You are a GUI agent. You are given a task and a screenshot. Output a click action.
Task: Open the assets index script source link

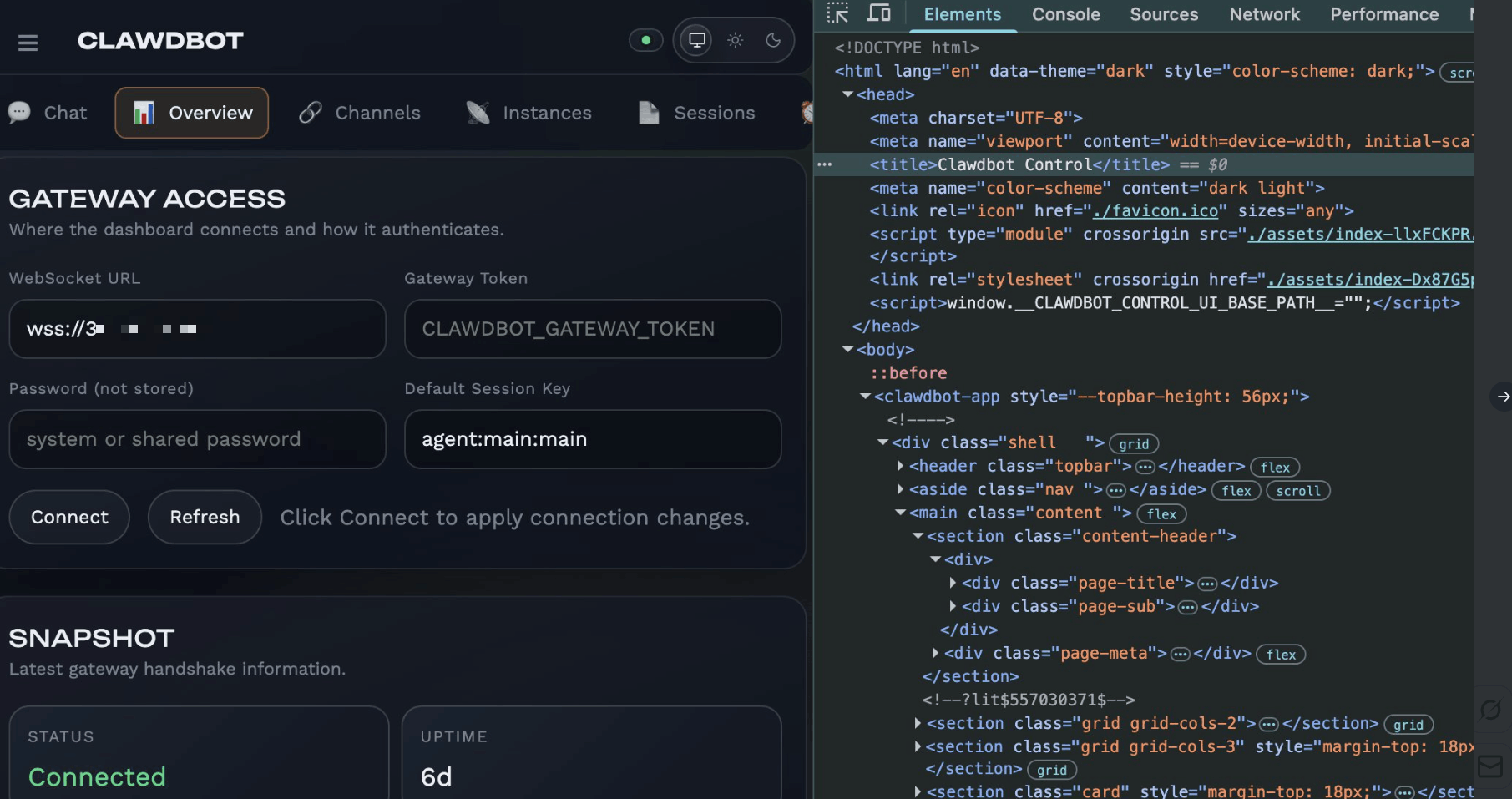[1361, 234]
